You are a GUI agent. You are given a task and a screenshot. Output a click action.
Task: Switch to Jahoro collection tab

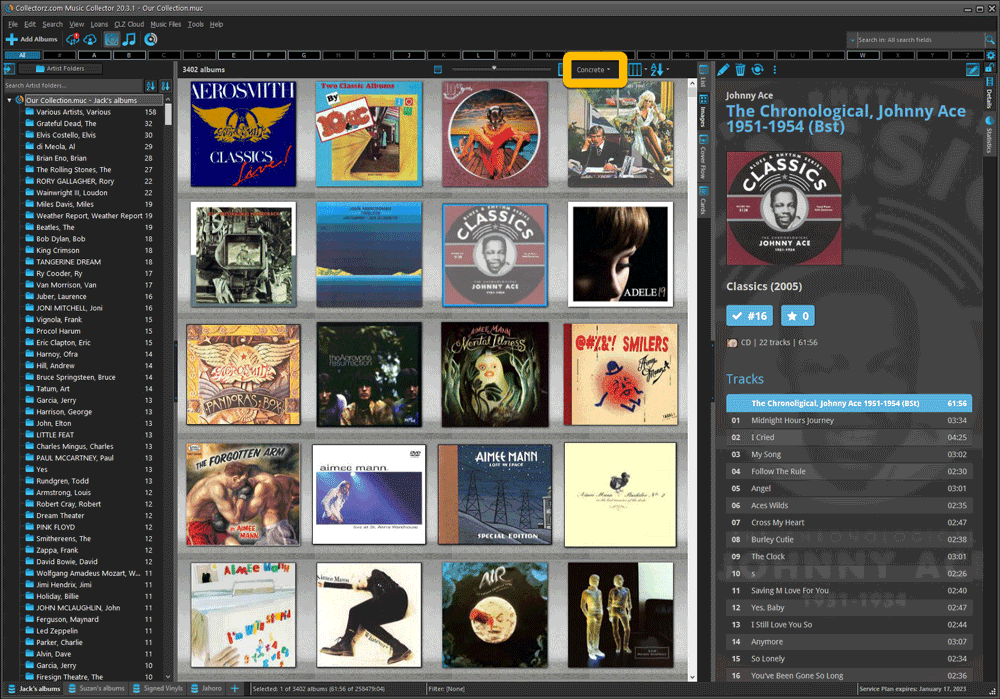(x=207, y=689)
